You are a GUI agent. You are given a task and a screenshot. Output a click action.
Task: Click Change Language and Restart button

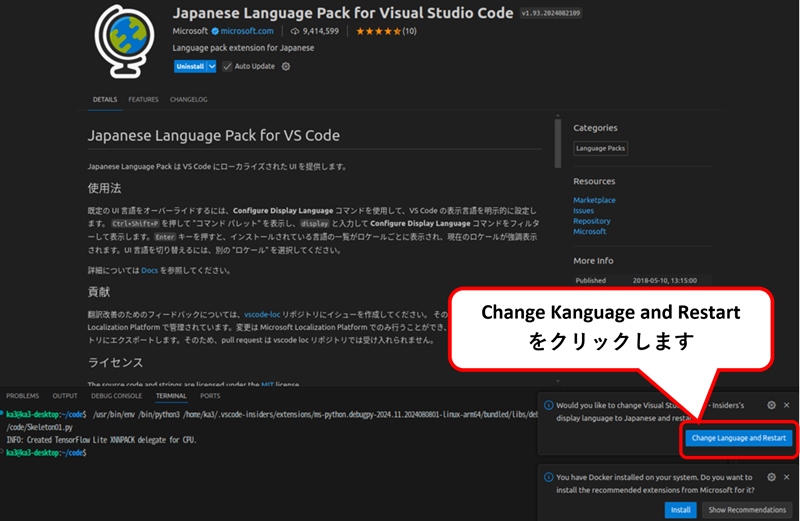(739, 438)
